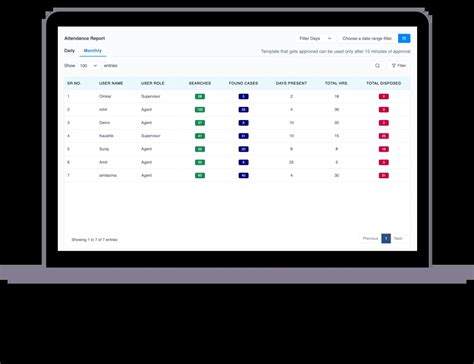Click the red disposed badge in Omkar's row
This screenshot has width=474, height=364.
pos(384,97)
